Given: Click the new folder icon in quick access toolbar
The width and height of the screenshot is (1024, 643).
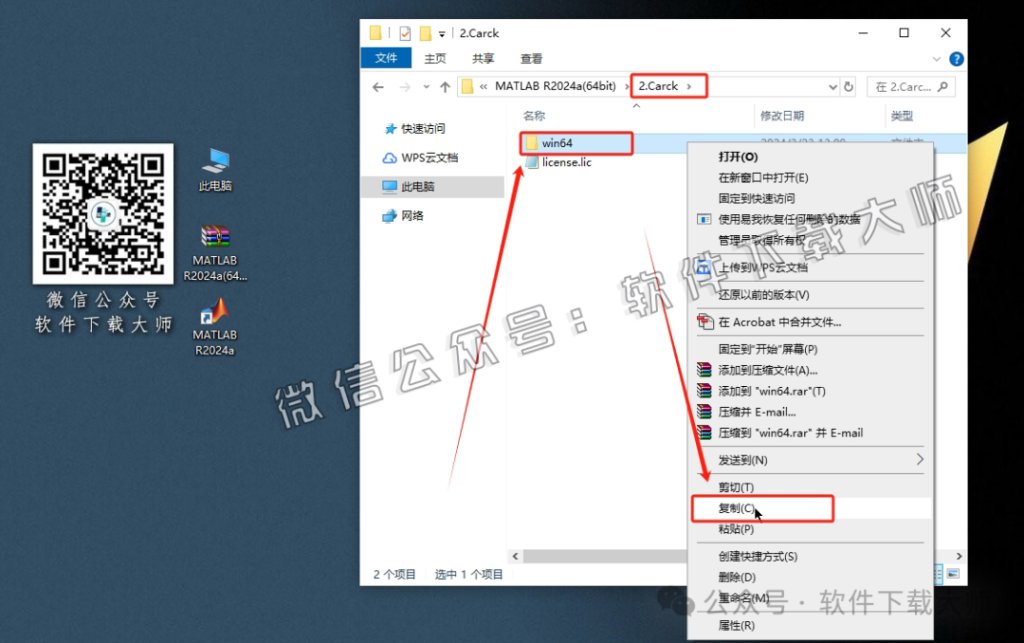Looking at the screenshot, I should coord(425,32).
